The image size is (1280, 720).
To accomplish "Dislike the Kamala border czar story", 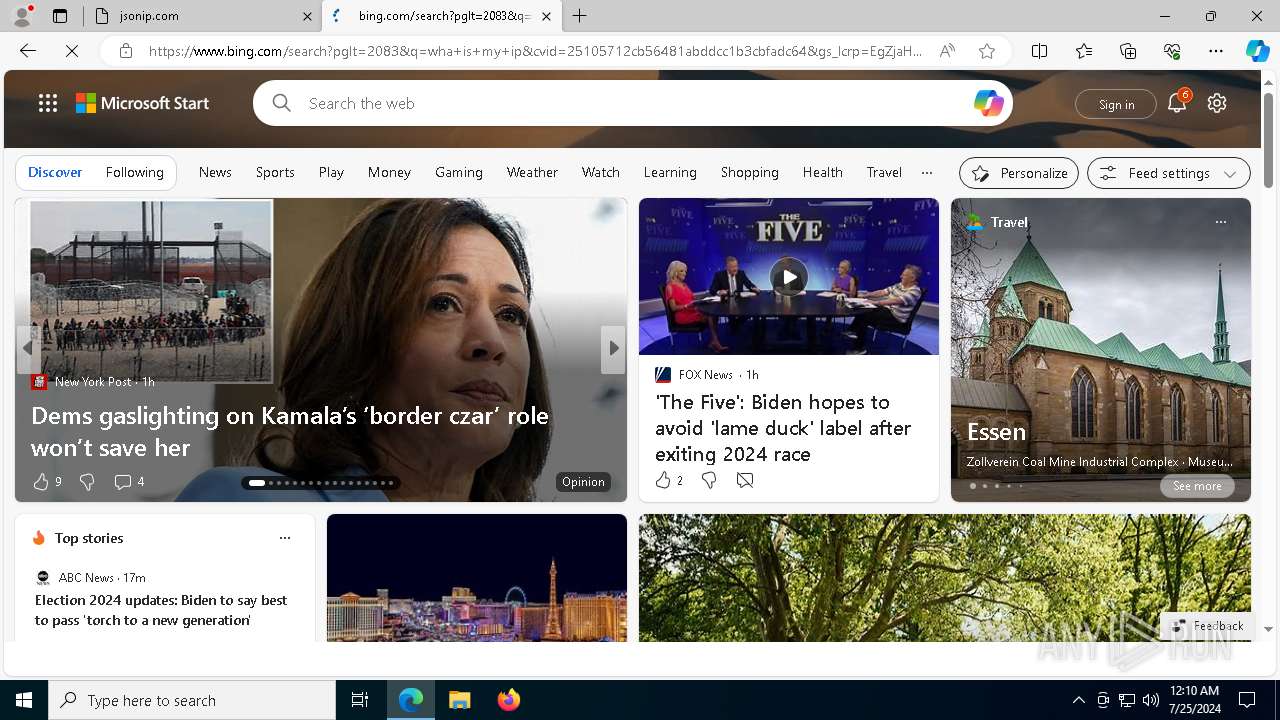I will (x=87, y=482).
